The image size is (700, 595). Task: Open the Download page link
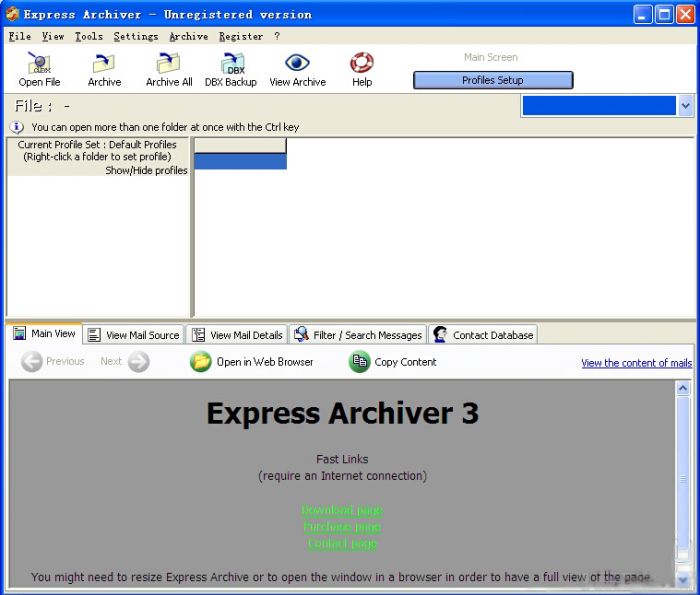coord(342,510)
